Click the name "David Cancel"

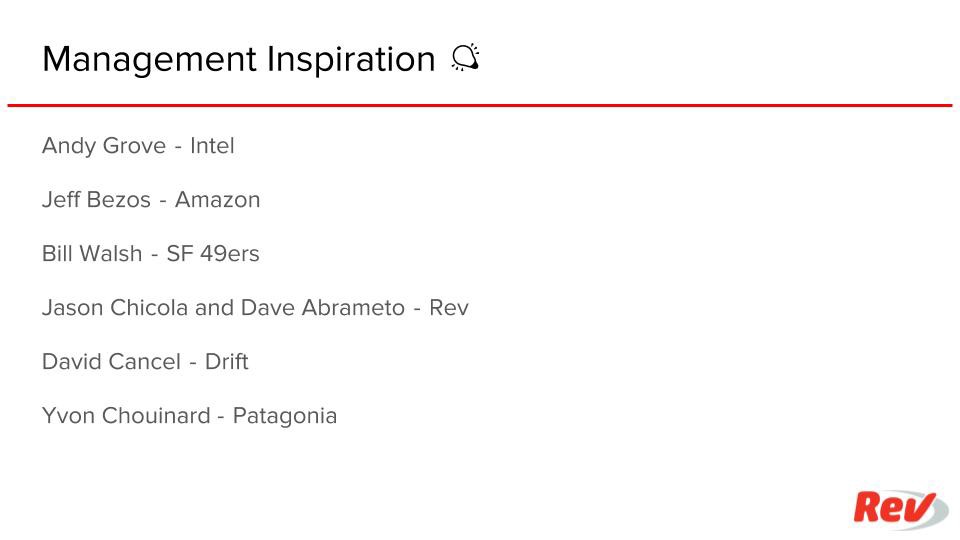111,362
